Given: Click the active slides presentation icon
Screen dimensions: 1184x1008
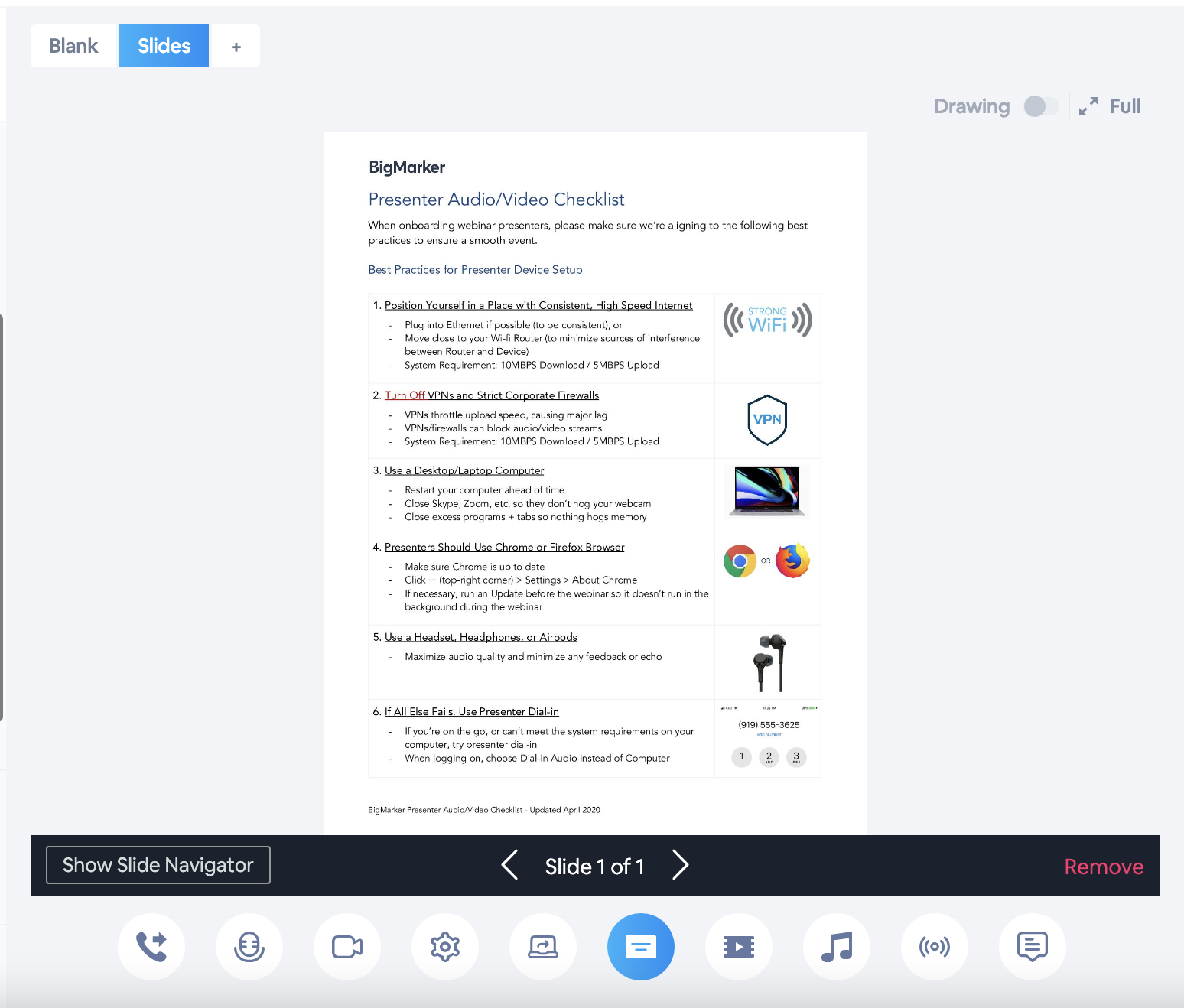Looking at the screenshot, I should [x=641, y=947].
